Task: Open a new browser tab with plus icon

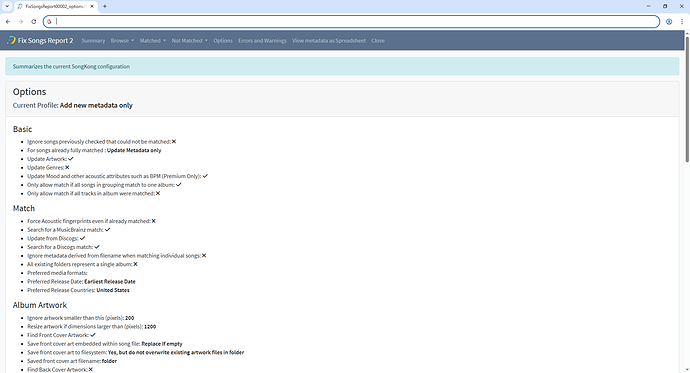Action: coord(105,6)
